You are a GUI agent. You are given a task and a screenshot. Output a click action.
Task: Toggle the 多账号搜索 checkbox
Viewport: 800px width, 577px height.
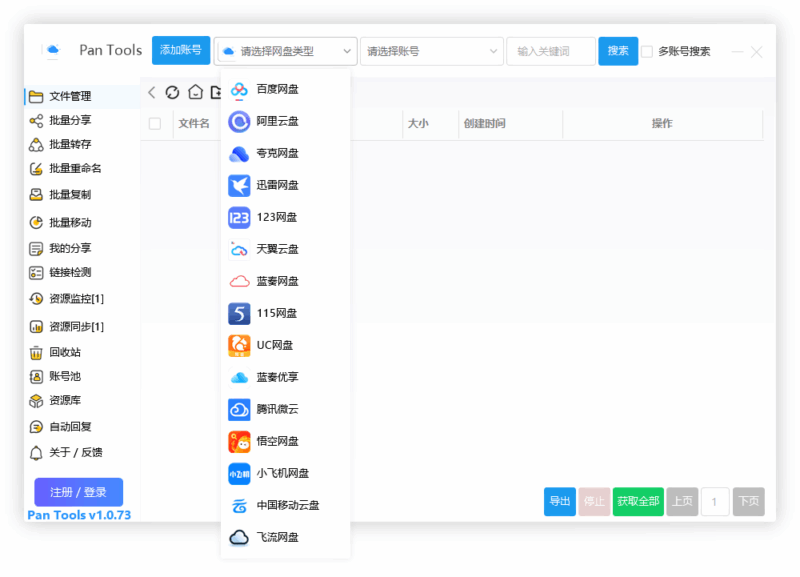[x=647, y=52]
